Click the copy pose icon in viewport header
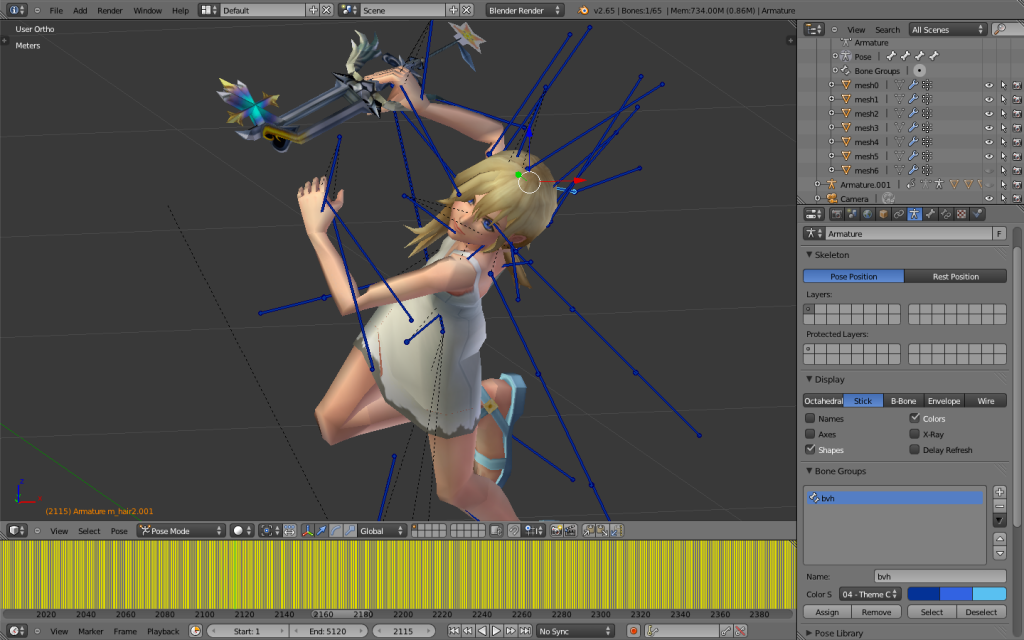 click(588, 531)
